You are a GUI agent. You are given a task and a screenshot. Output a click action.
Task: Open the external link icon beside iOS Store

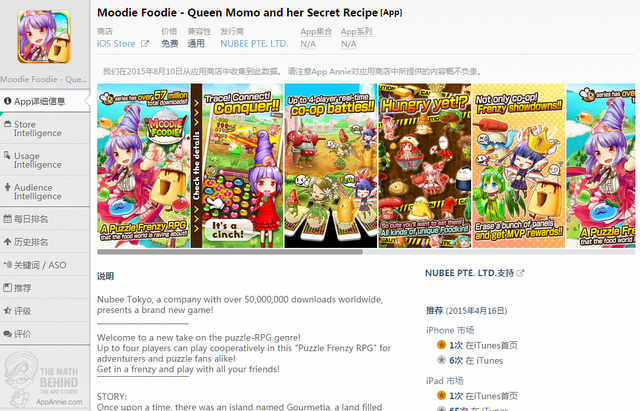click(x=145, y=43)
